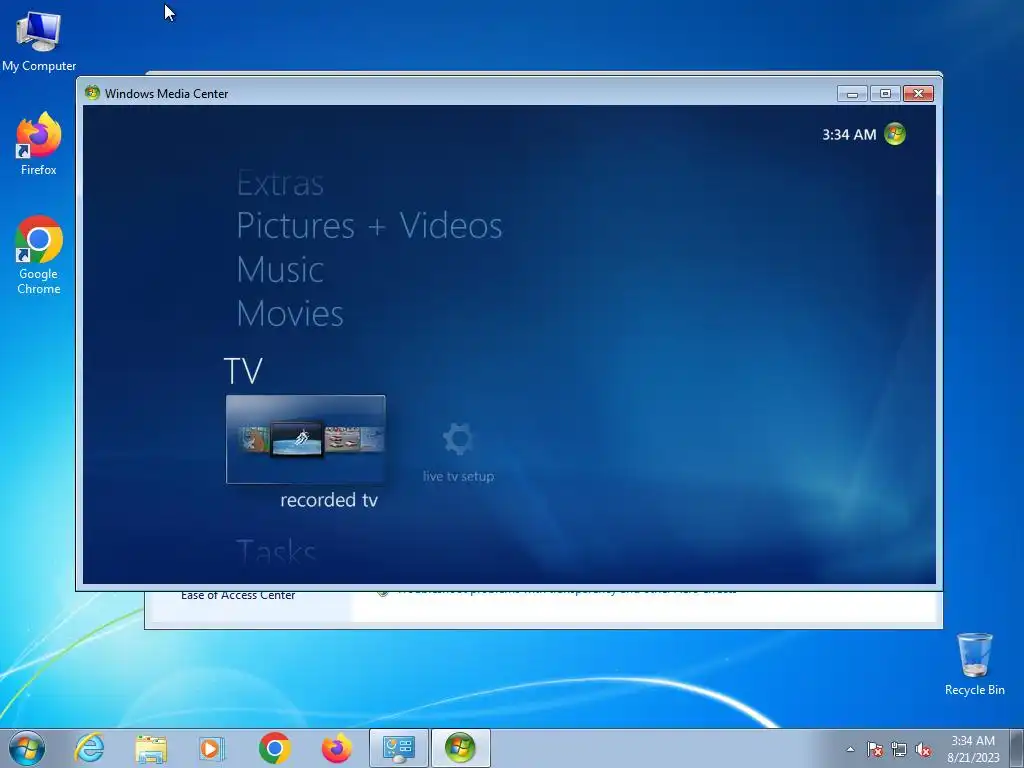Select Pictures + Videos in Media Center
Screen dimensions: 1024x768
(369, 226)
